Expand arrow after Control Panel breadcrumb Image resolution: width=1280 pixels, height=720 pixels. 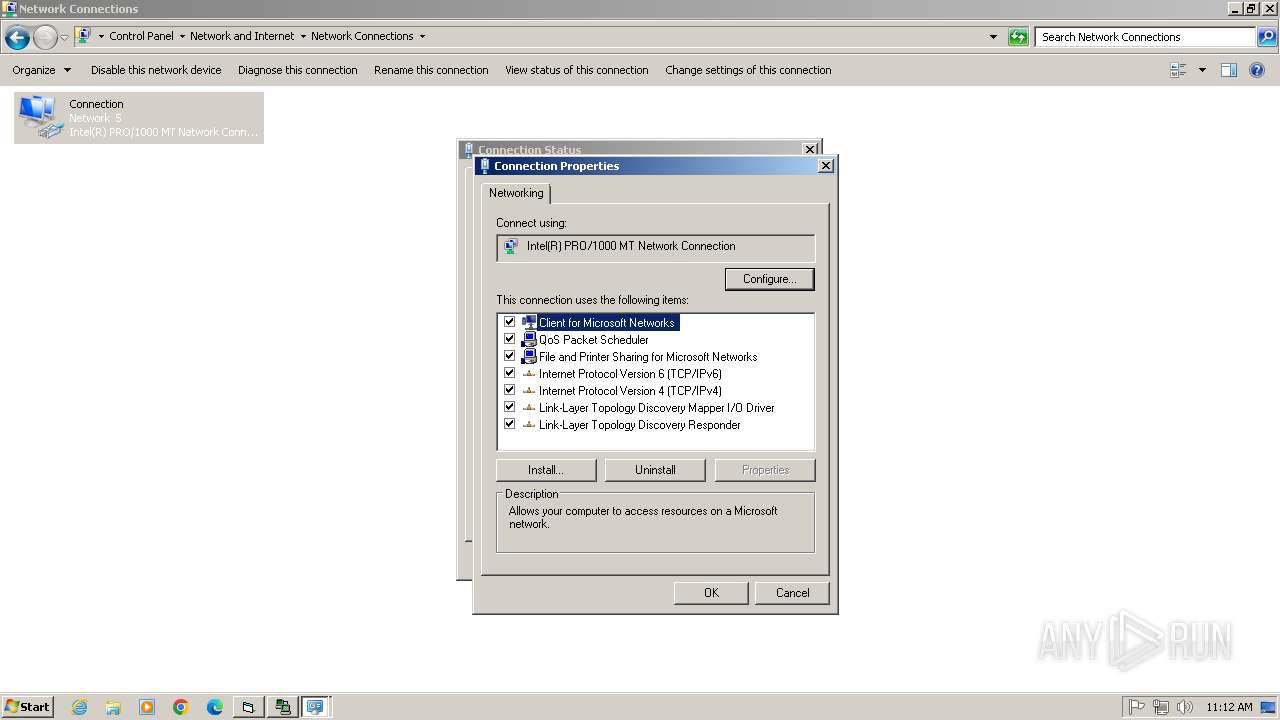tap(182, 36)
